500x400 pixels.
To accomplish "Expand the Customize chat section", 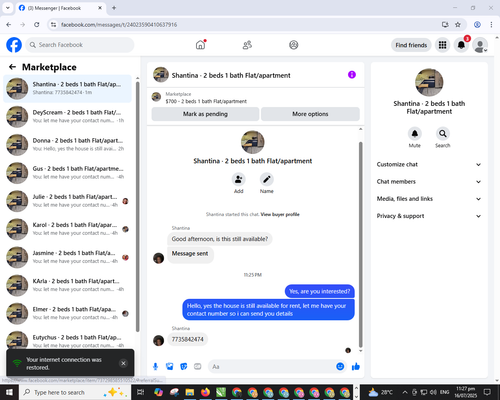I will (x=429, y=164).
